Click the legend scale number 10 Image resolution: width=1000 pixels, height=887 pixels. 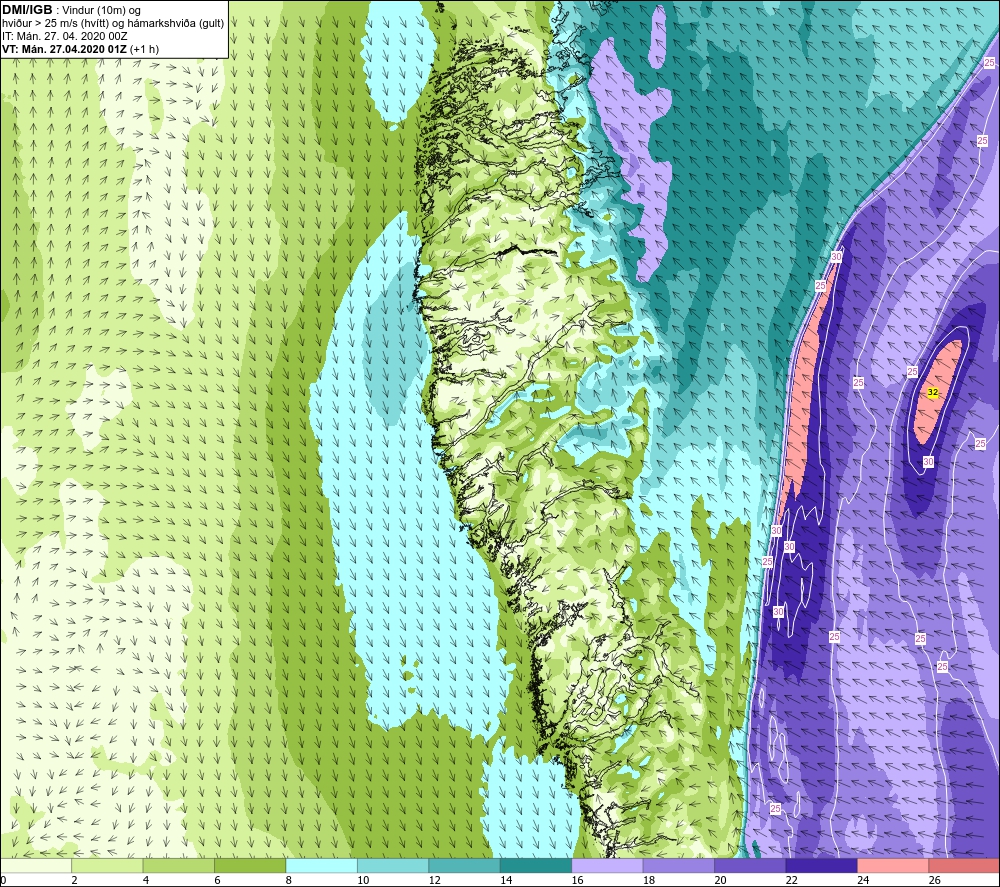coord(363,880)
